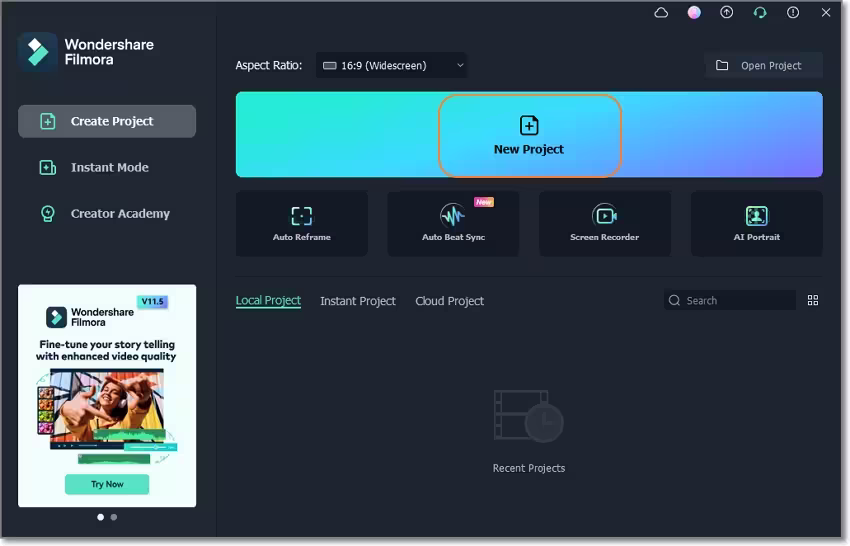Viewport: 850px width, 546px height.
Task: Click the chevron arrow of Aspect Ratio
Action: pyautogui.click(x=460, y=66)
